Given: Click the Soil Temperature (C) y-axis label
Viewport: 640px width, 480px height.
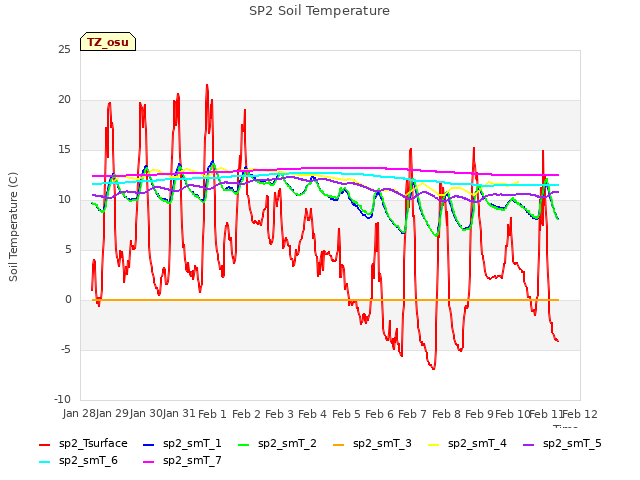Looking at the screenshot, I should click(13, 227).
